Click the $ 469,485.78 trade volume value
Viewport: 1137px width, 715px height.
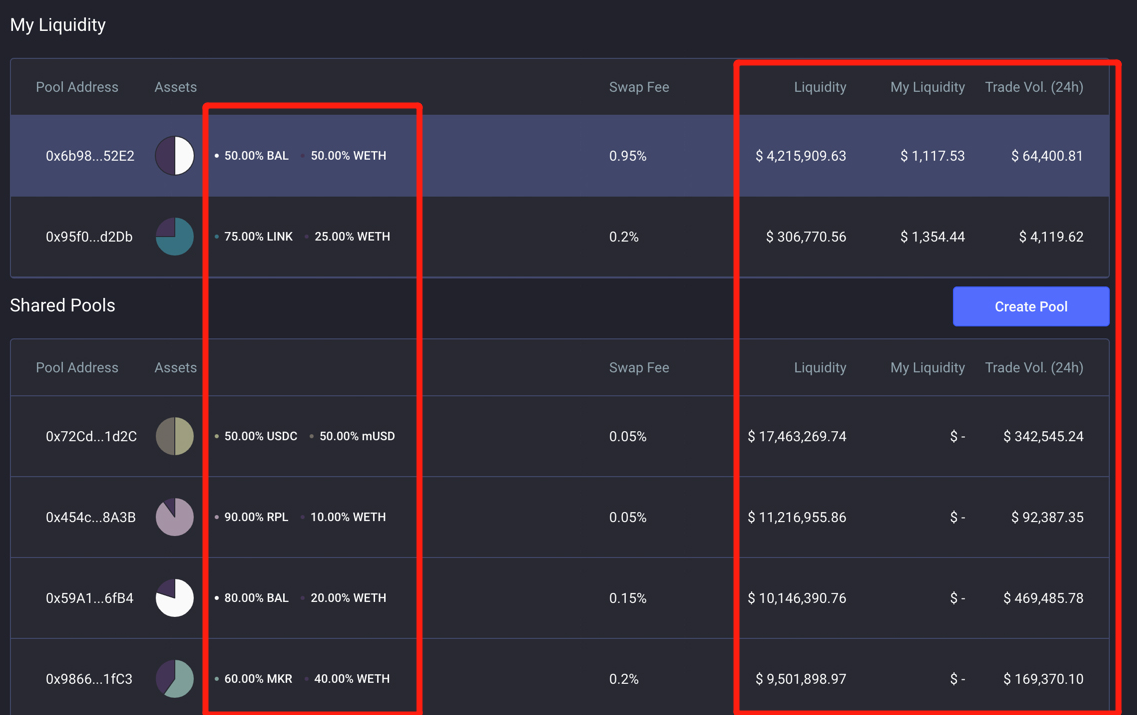tap(1043, 598)
